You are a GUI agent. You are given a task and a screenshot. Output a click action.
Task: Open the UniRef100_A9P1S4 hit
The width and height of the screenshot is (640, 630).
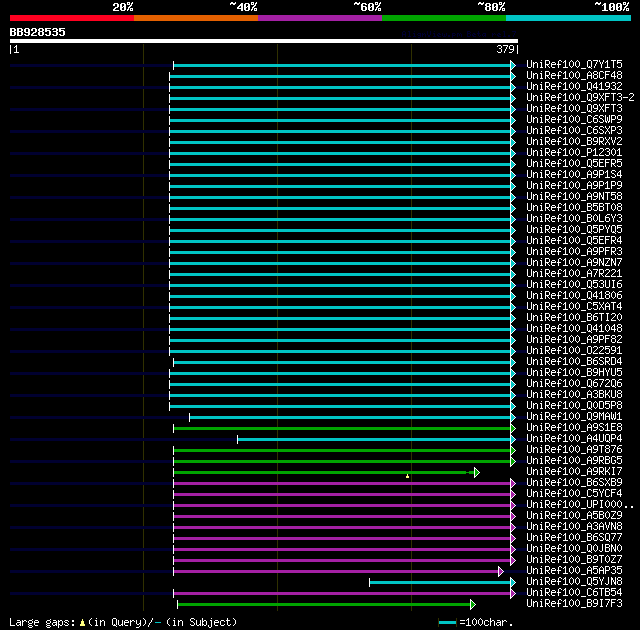(x=574, y=175)
